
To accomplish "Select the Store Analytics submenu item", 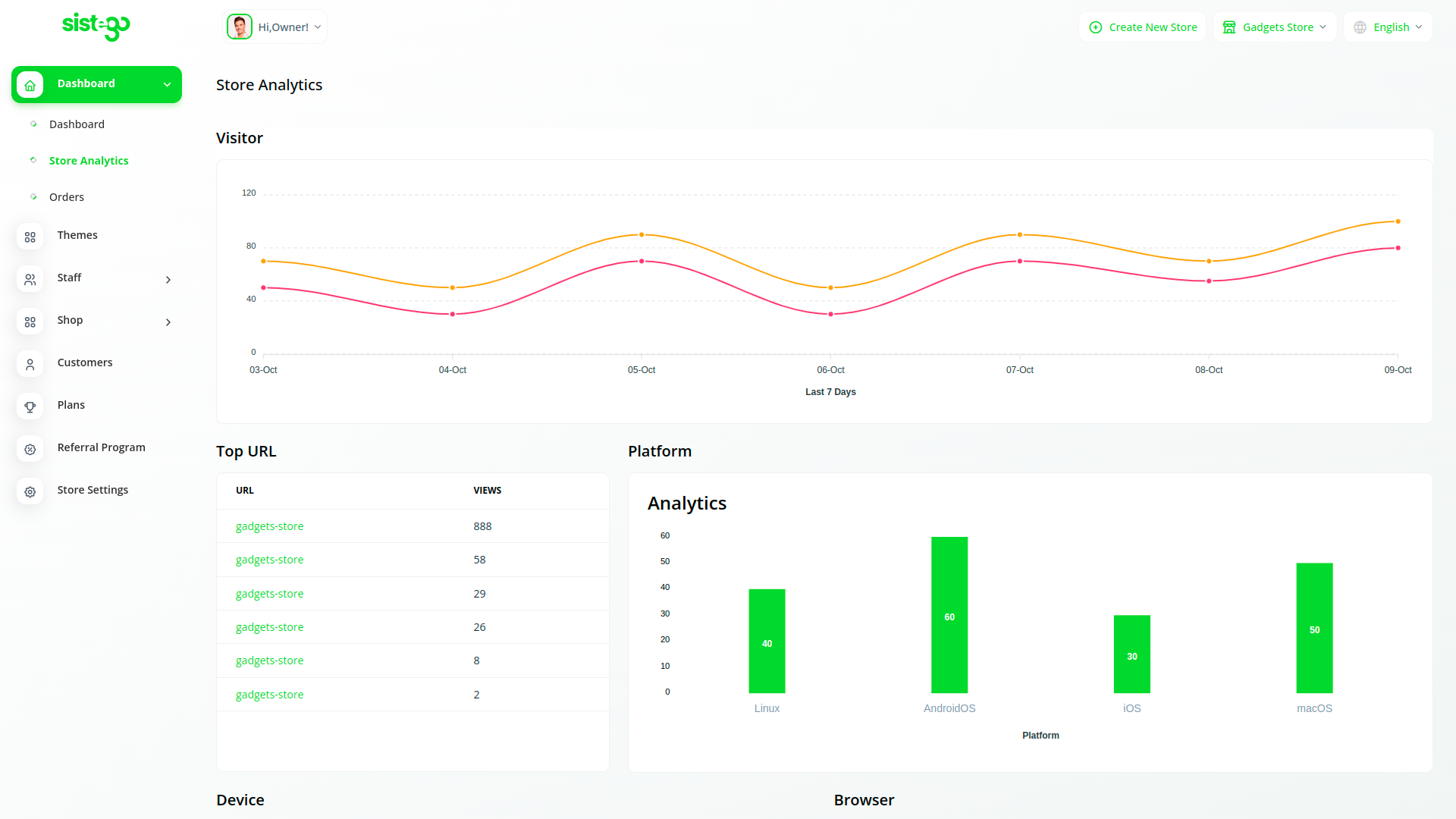I will 89,161.
